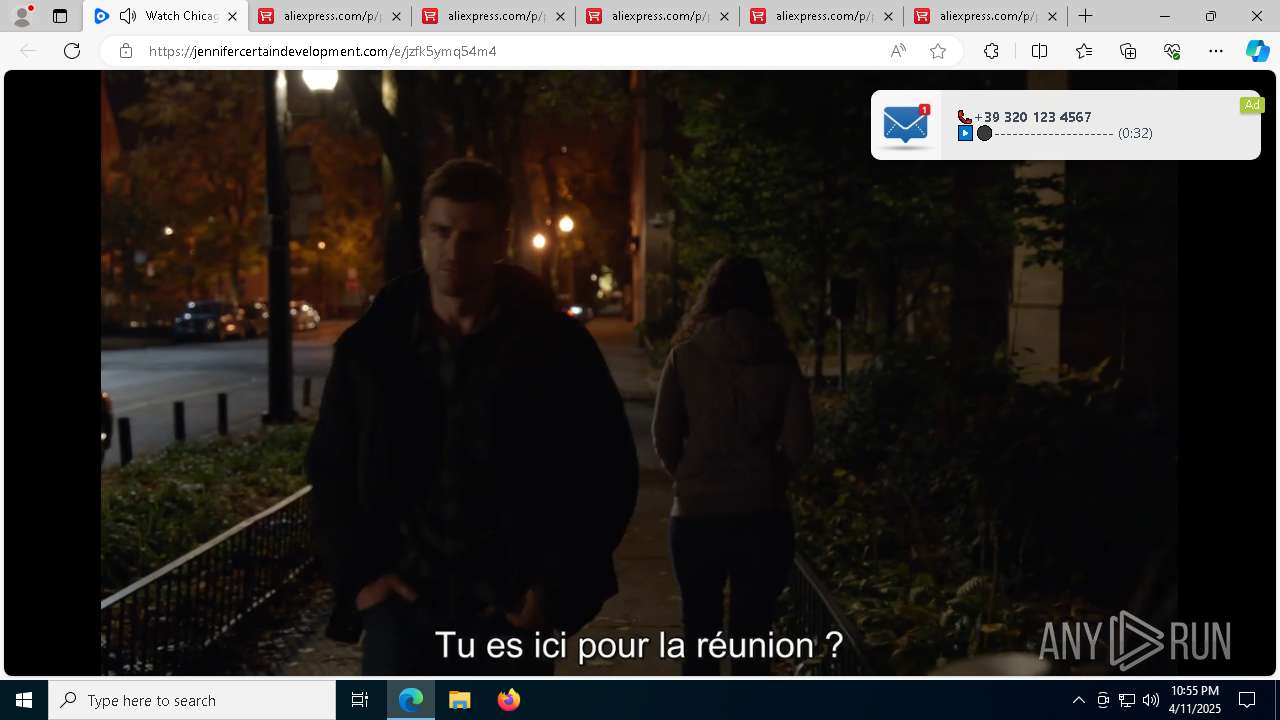Toggle split screen view
This screenshot has height=720, width=1280.
point(1039,51)
